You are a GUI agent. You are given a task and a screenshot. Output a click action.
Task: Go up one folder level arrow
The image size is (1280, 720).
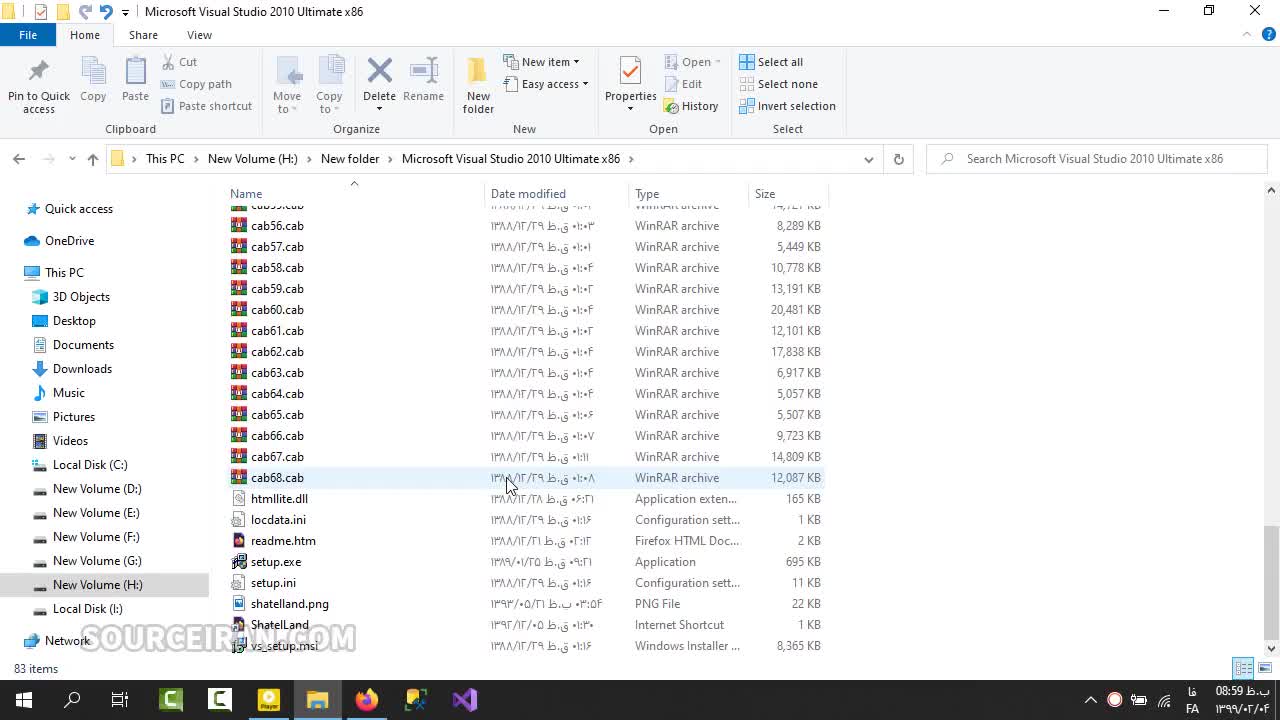(x=93, y=159)
